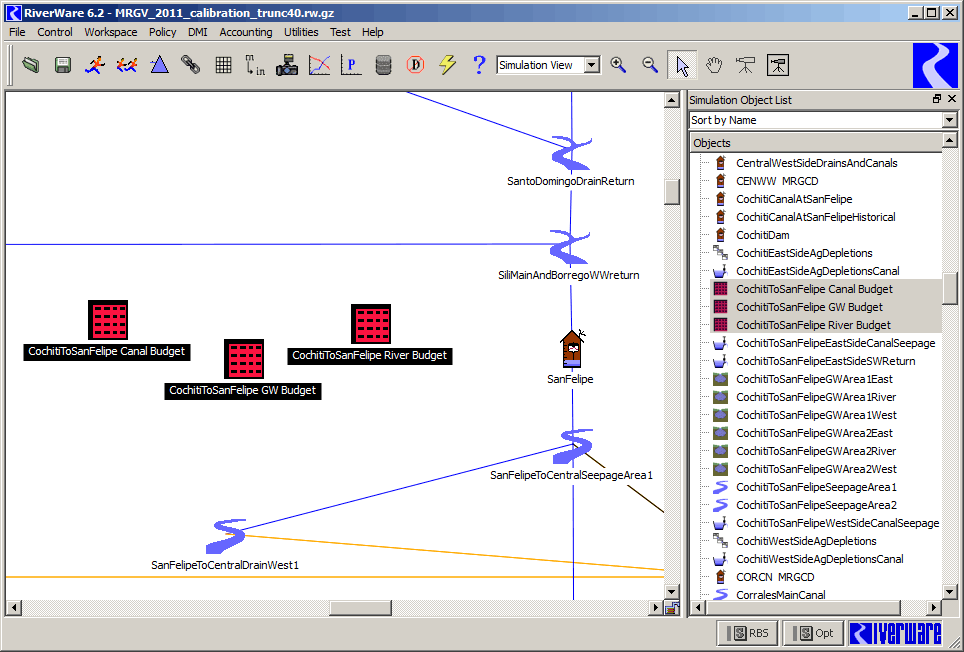Click the Open model folder icon

[31, 65]
